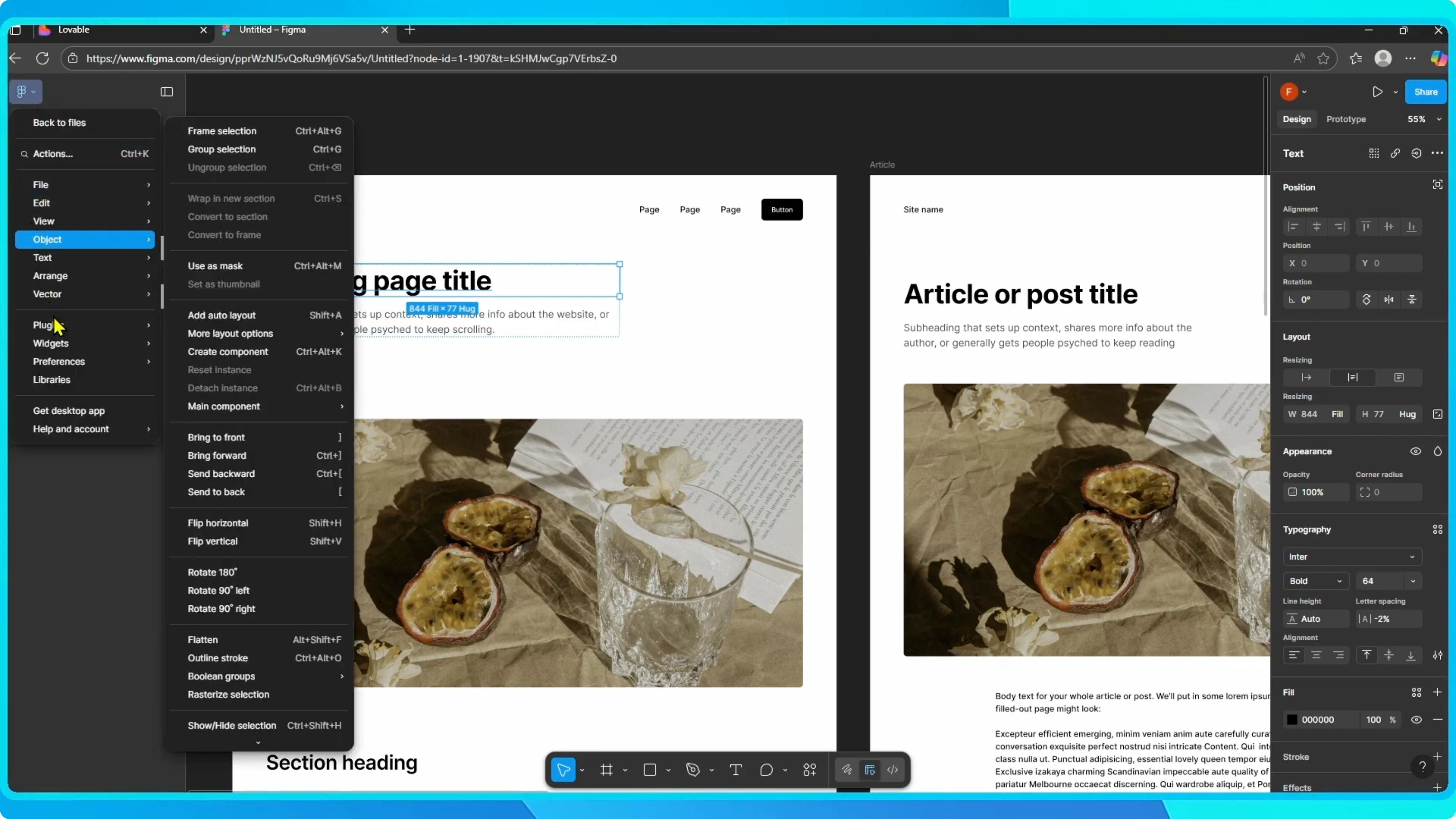Screen dimensions: 1456x819
Task: Open apply blend mode drop icon
Action: pyautogui.click(x=1437, y=451)
